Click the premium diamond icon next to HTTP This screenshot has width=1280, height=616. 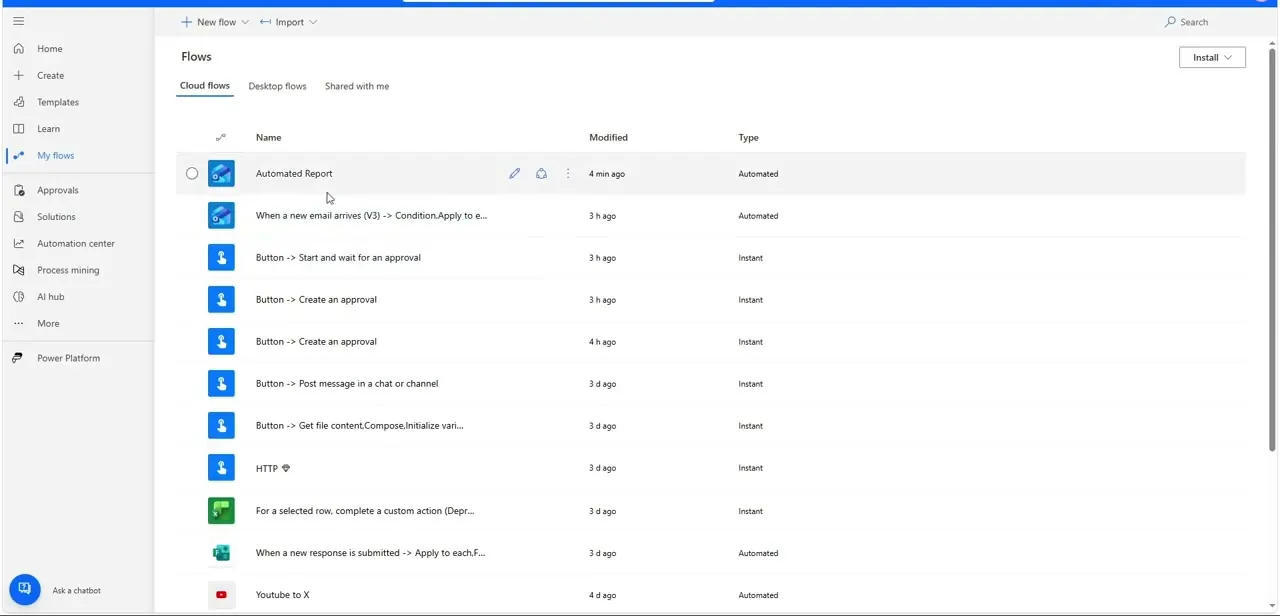pyautogui.click(x=286, y=468)
